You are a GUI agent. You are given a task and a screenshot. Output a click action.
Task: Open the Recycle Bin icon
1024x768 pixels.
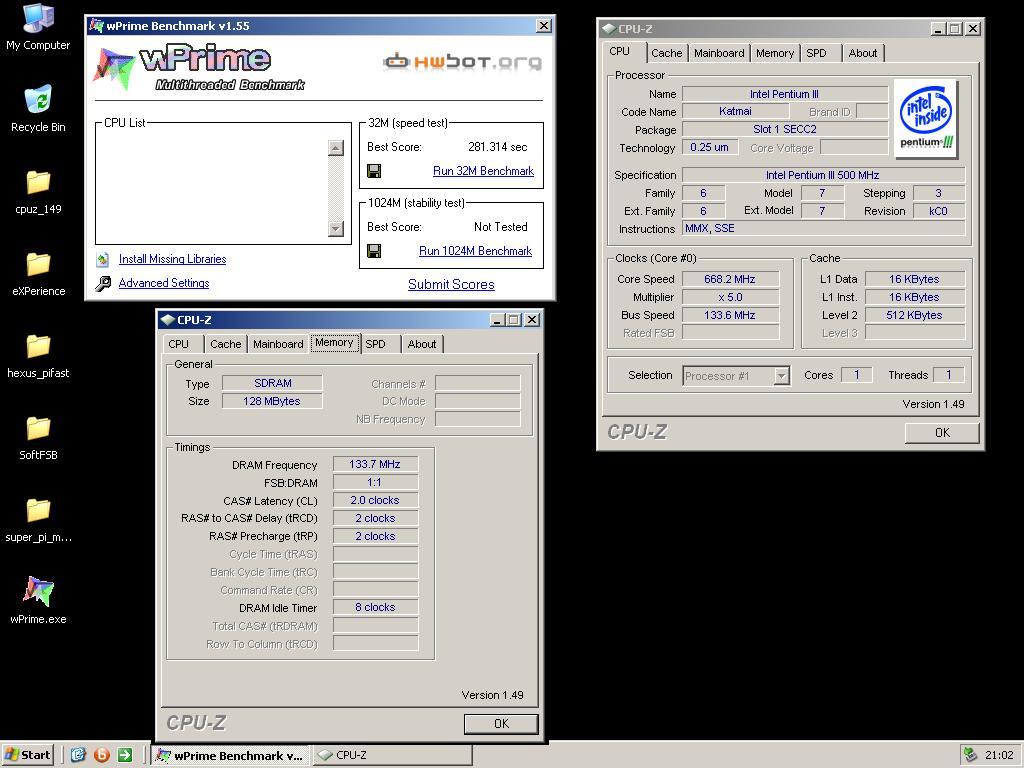(38, 99)
